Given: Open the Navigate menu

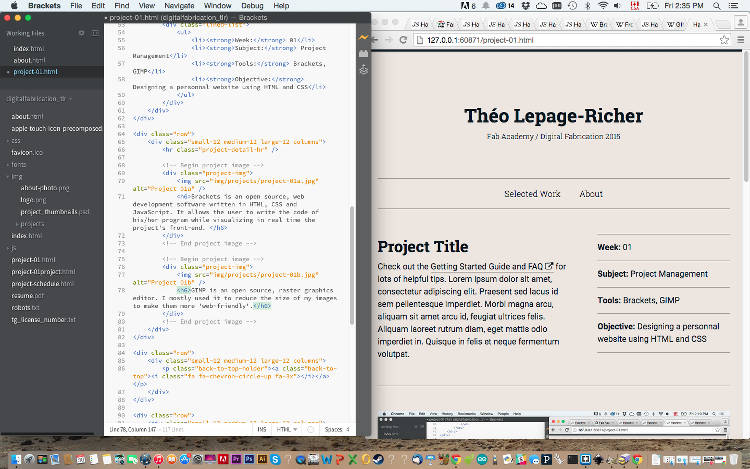Looking at the screenshot, I should click(179, 6).
